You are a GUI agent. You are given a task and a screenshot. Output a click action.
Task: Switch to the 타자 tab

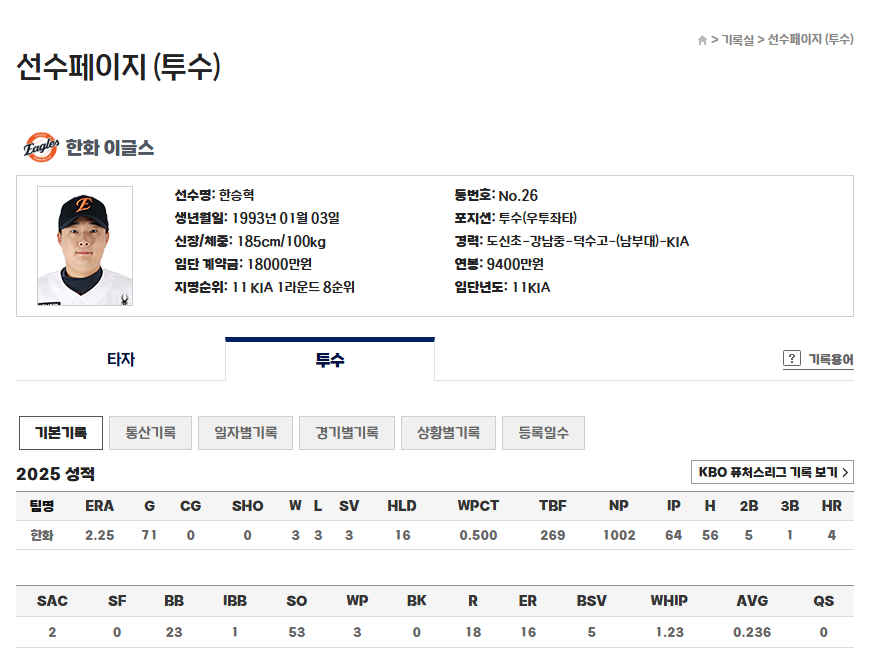[119, 357]
